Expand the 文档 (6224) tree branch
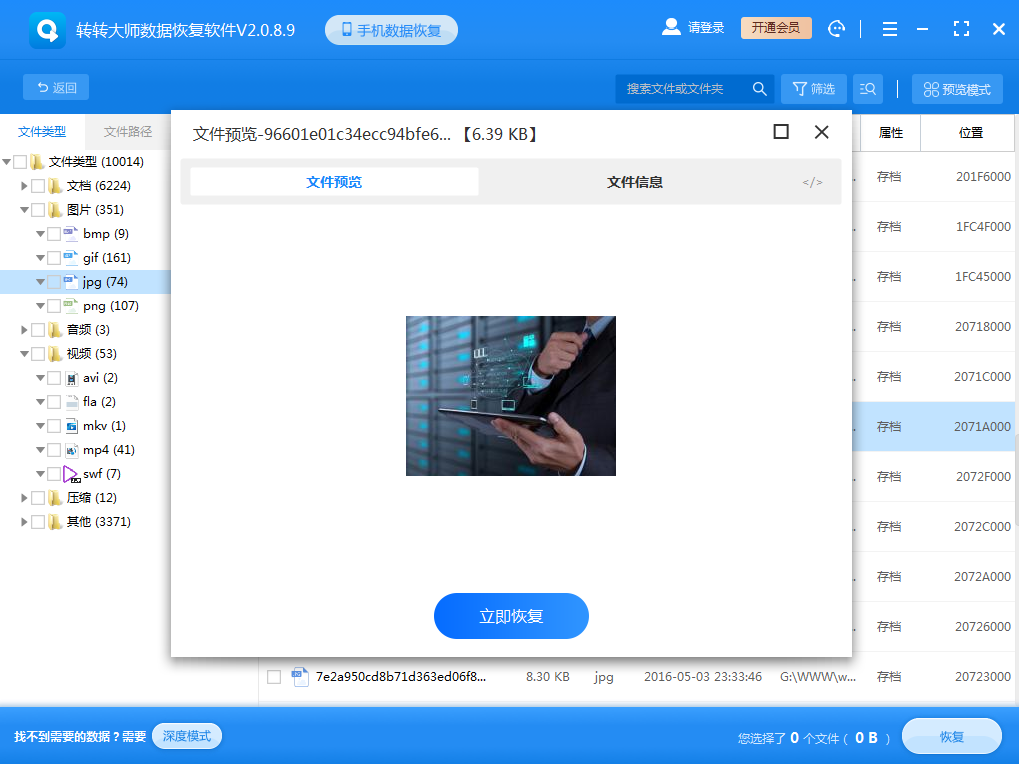1019x764 pixels. click(x=24, y=185)
